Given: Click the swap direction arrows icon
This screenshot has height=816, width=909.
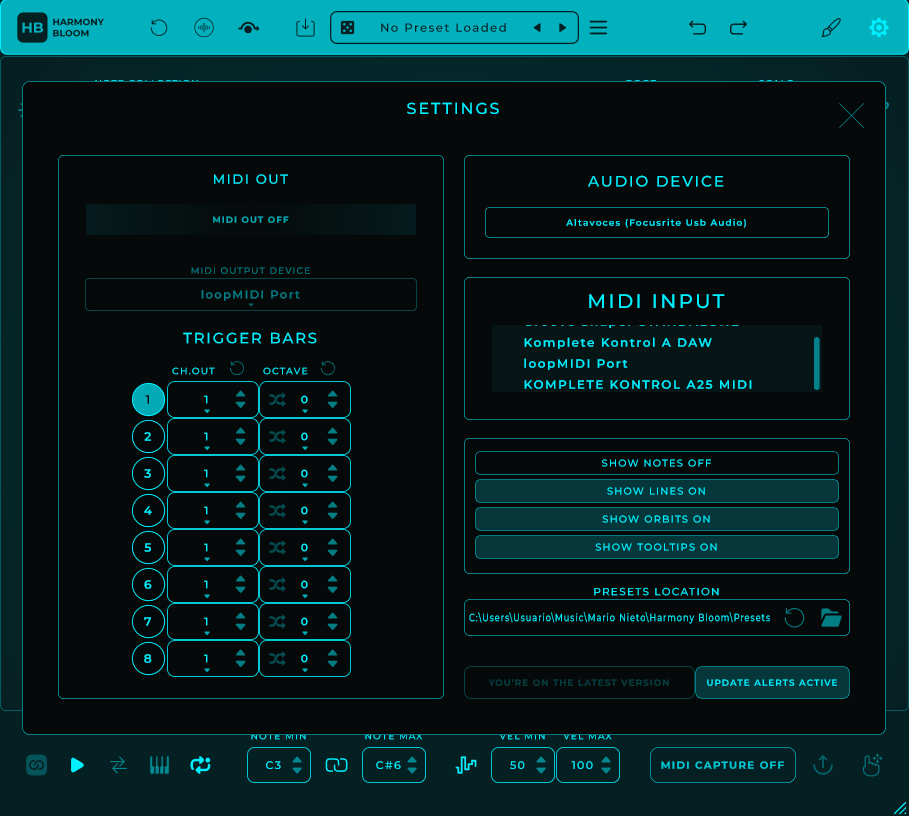Looking at the screenshot, I should pos(118,765).
